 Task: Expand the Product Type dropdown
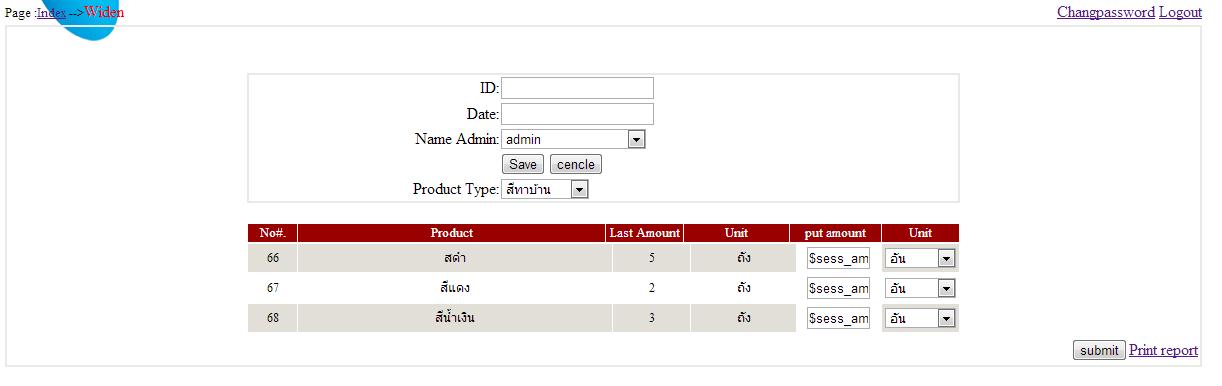pos(545,189)
